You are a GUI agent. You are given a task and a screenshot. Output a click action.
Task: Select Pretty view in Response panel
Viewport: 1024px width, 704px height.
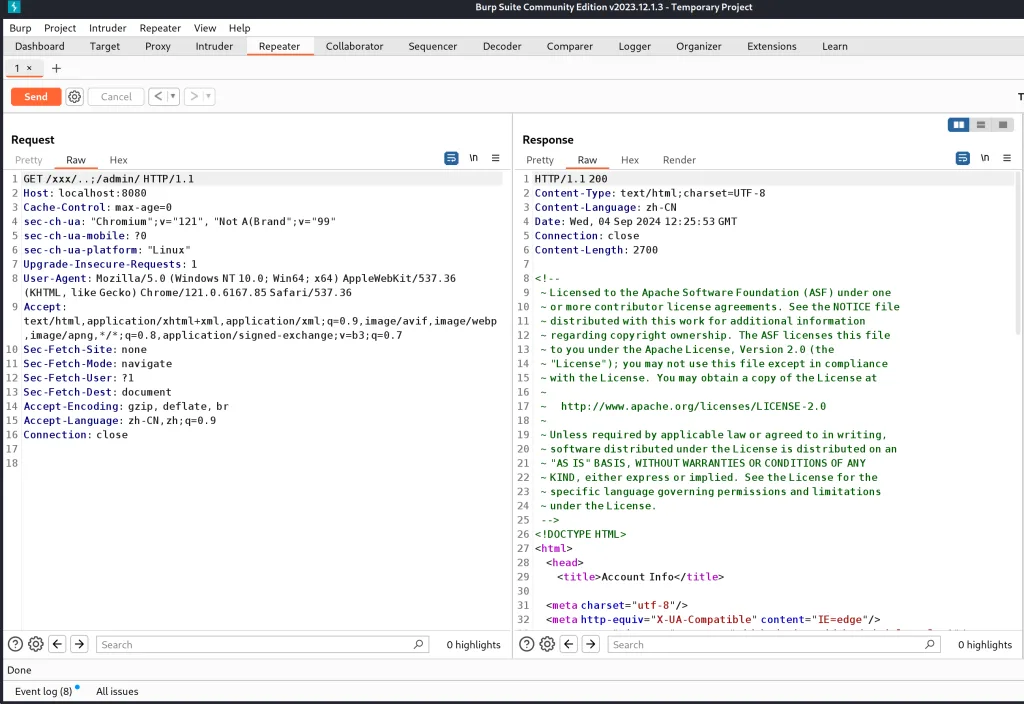[540, 160]
